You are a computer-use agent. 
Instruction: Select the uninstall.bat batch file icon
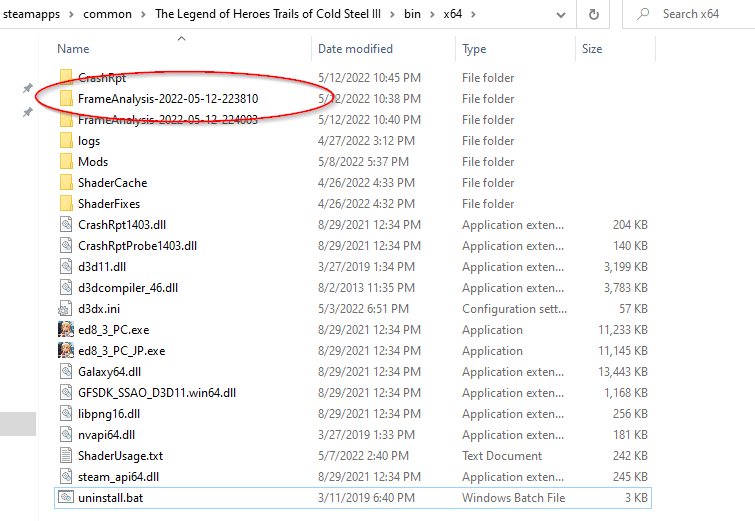click(66, 497)
